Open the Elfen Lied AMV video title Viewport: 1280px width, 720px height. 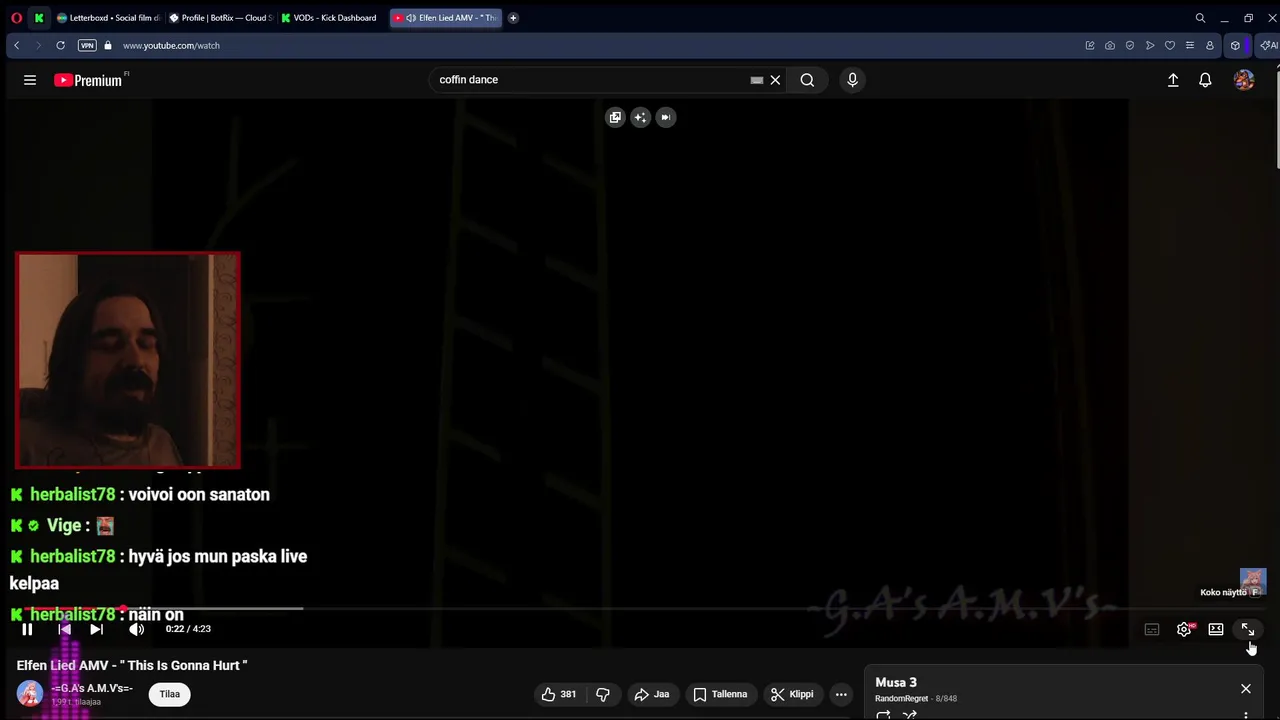tap(132, 665)
